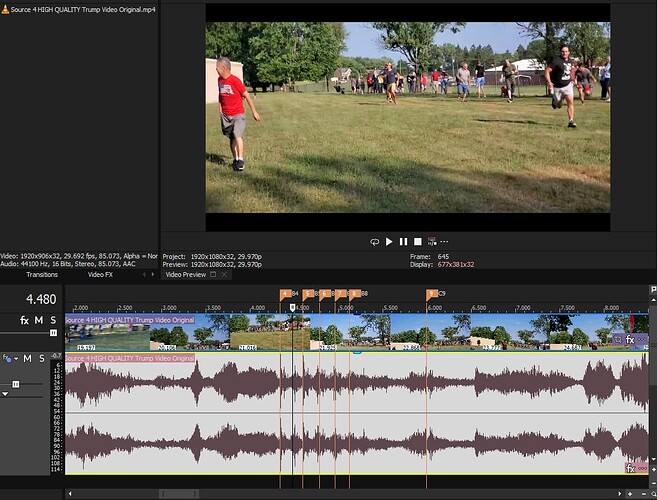Mute the audio track

[27, 358]
